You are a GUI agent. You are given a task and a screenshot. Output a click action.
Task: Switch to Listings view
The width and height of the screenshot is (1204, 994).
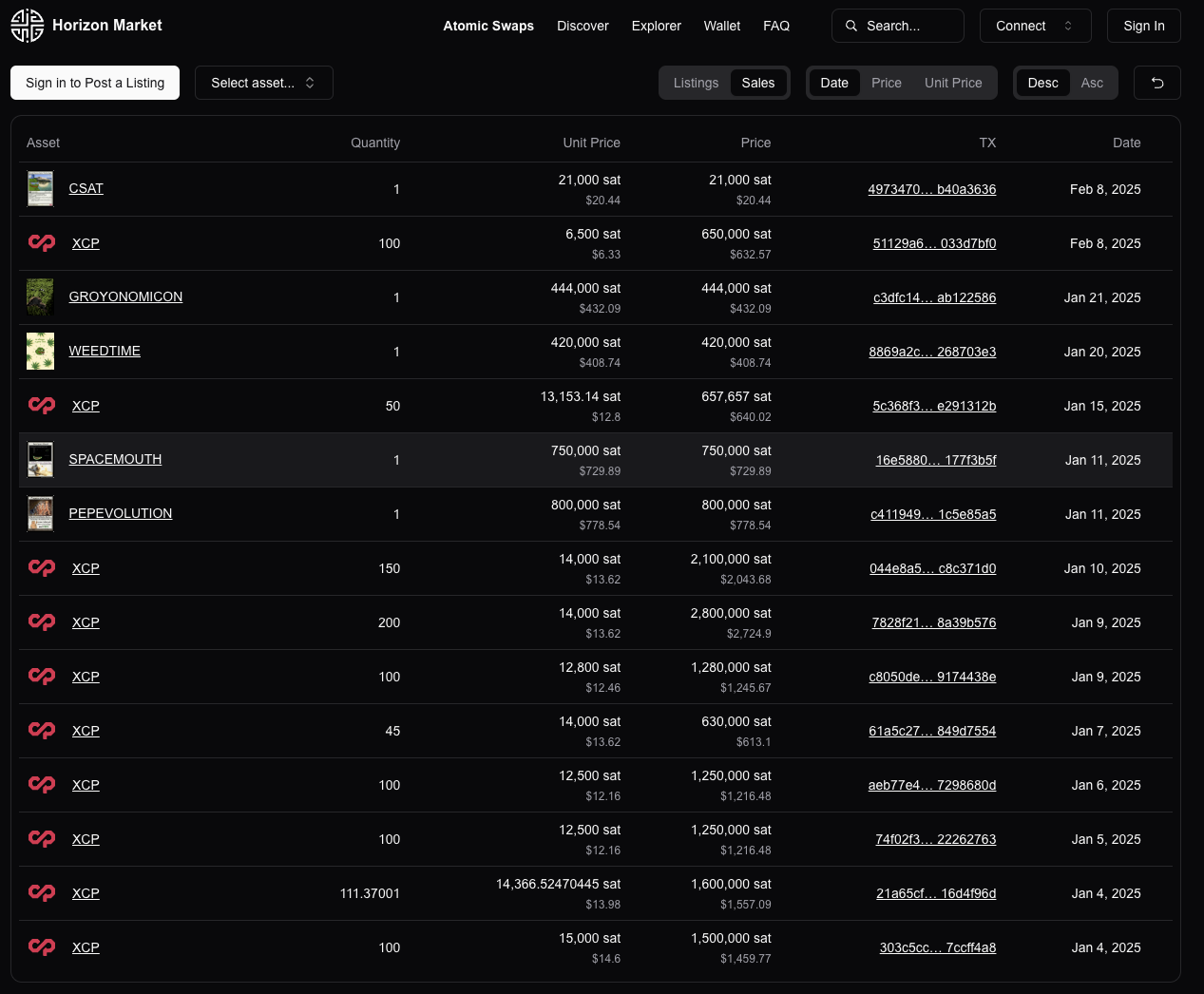pos(696,83)
